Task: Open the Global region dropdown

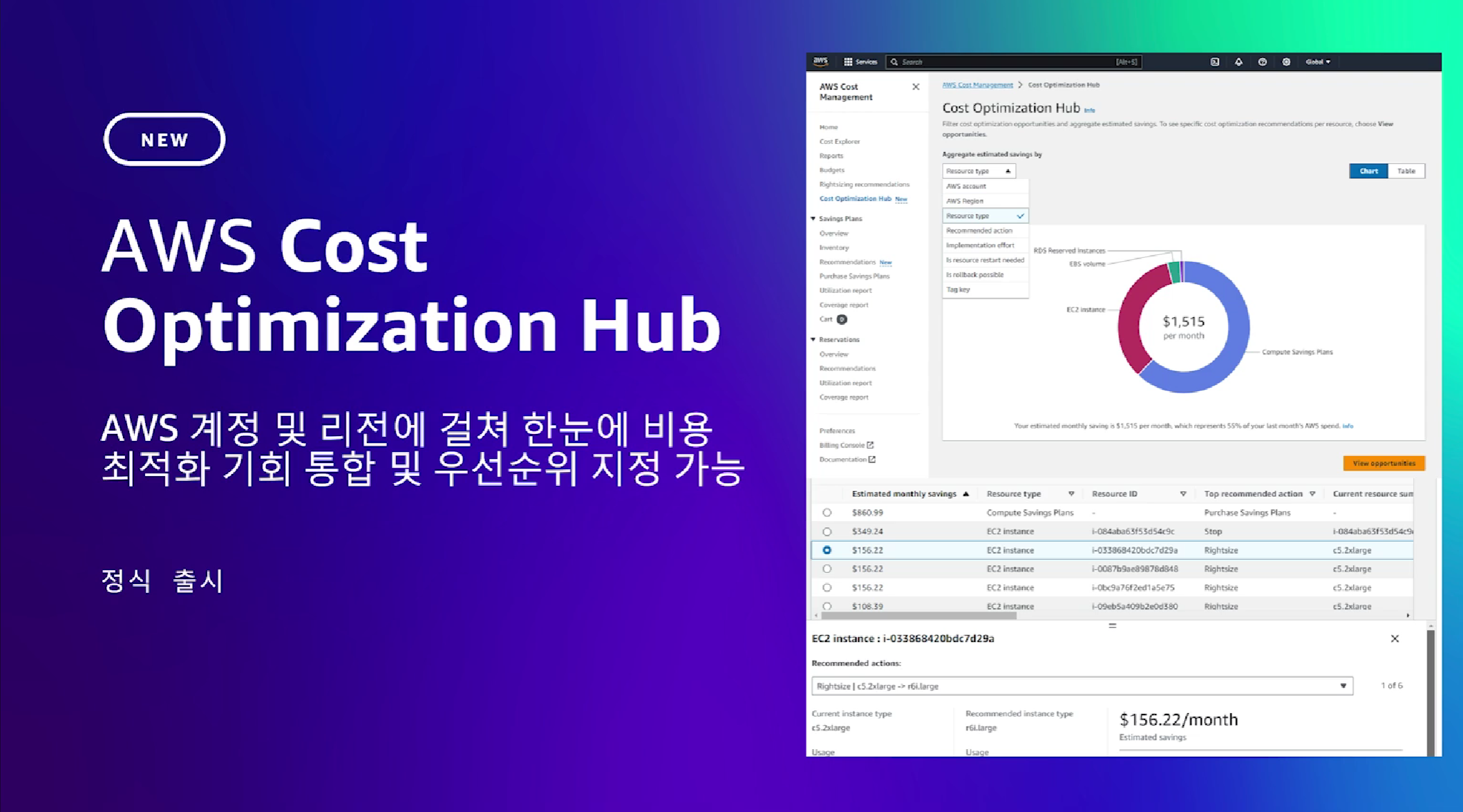Action: coord(1318,62)
